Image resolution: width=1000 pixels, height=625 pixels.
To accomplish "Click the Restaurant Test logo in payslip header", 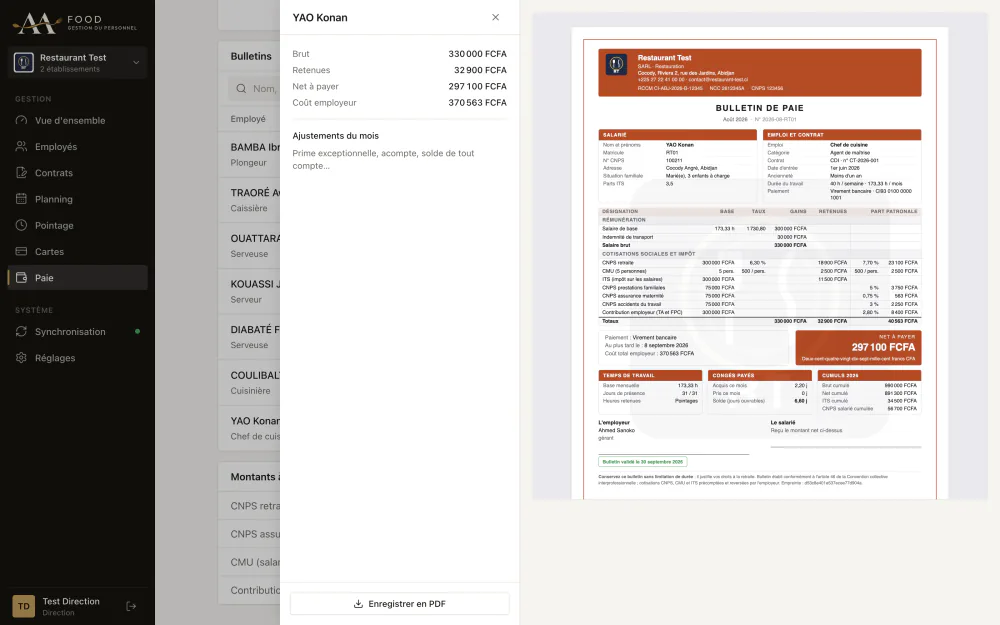I will pyautogui.click(x=616, y=64).
